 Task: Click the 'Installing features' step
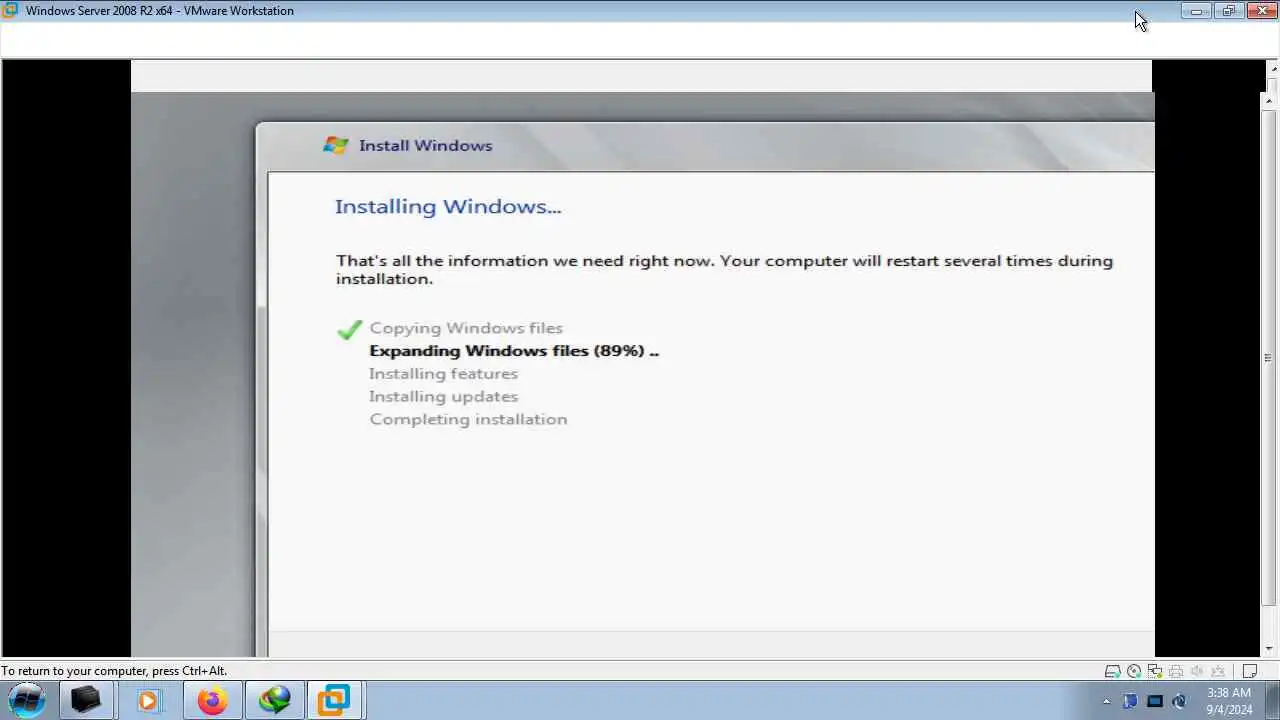443,374
